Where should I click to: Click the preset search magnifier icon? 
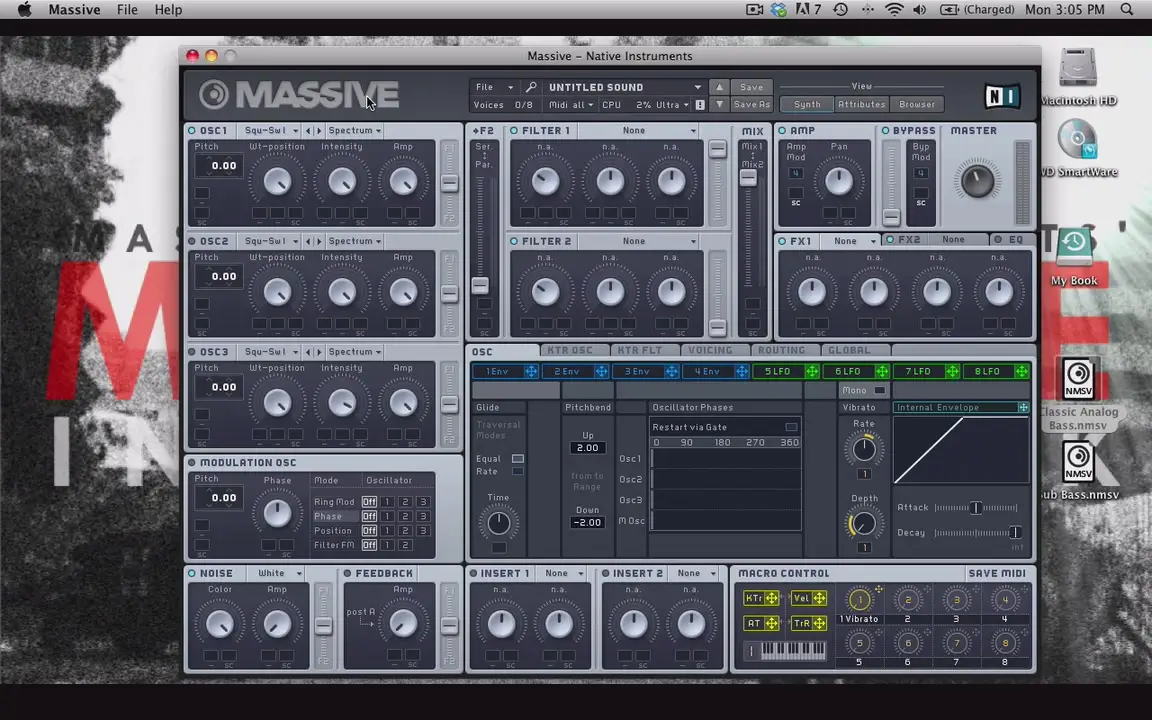[531, 88]
